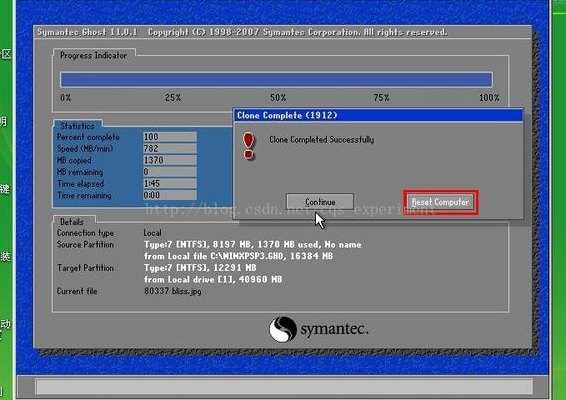Click the Current file label

[77, 291]
